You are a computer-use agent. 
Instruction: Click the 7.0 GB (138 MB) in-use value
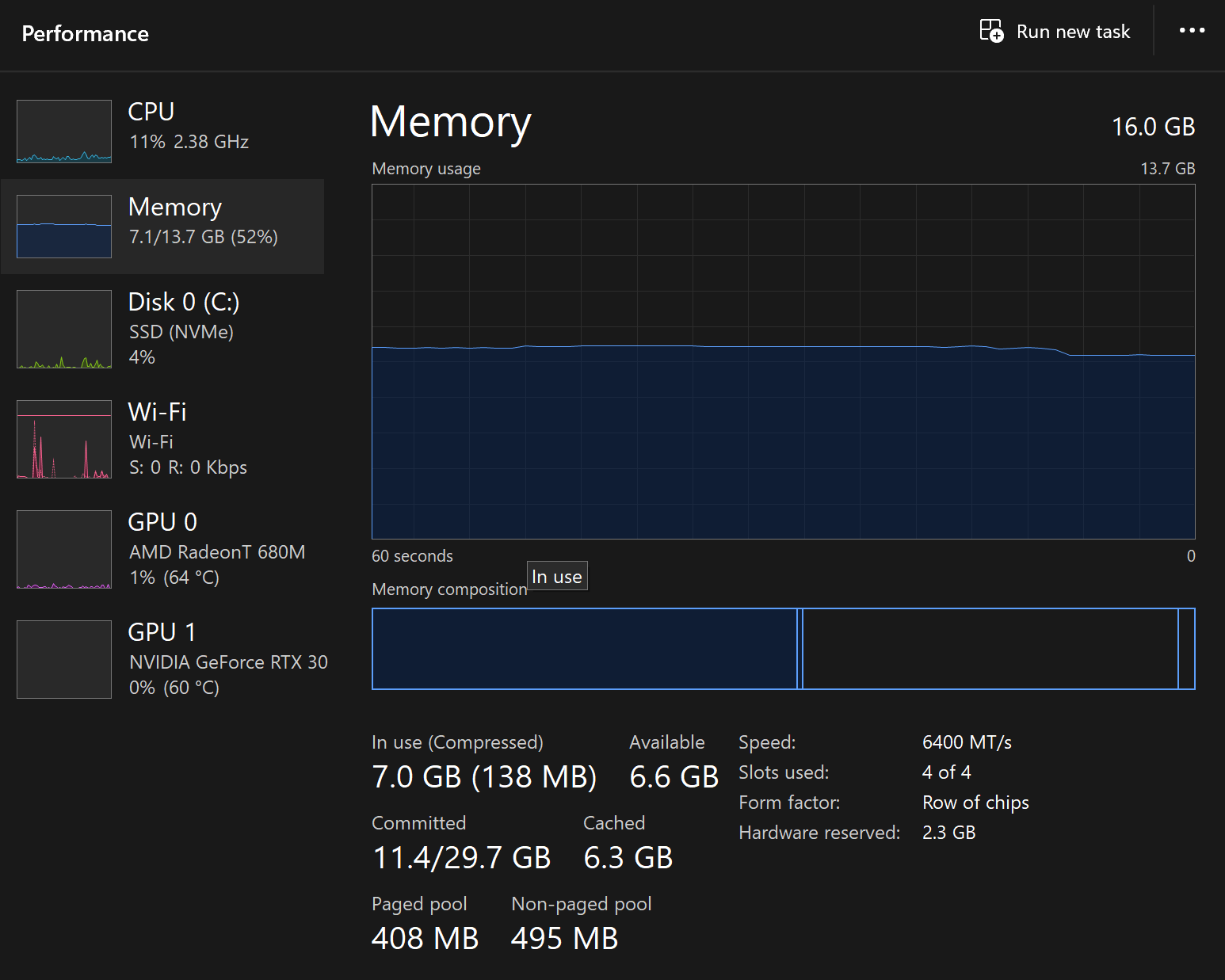tap(484, 777)
